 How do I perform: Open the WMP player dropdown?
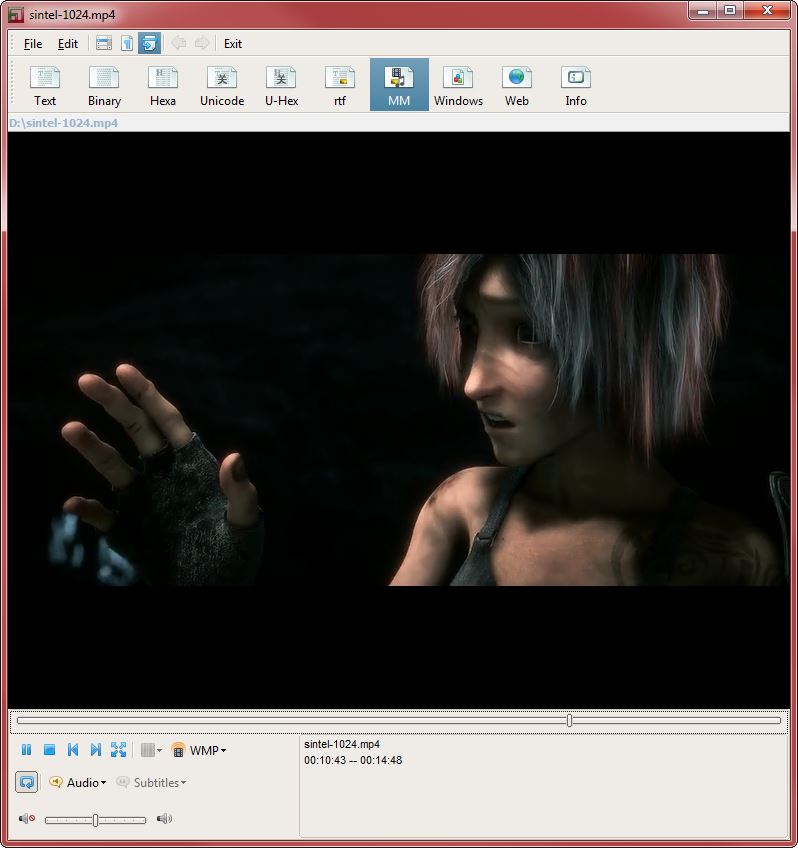click(x=198, y=750)
